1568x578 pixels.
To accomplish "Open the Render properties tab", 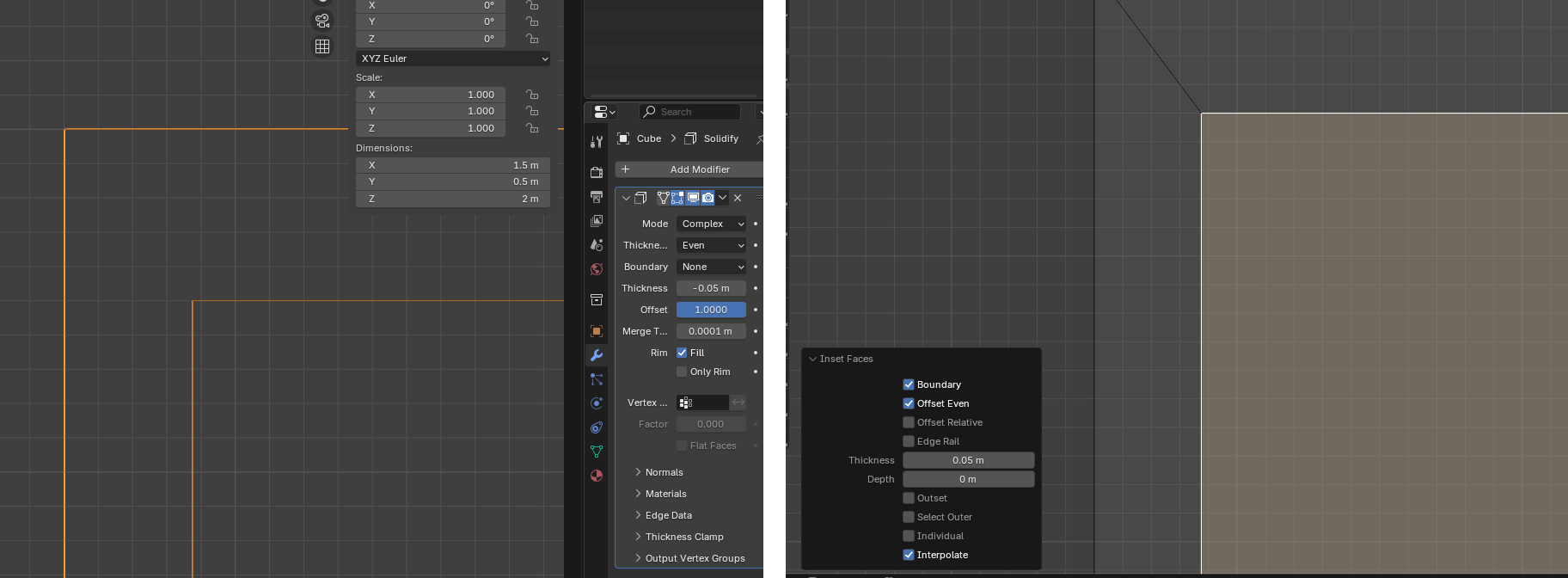I will point(597,172).
